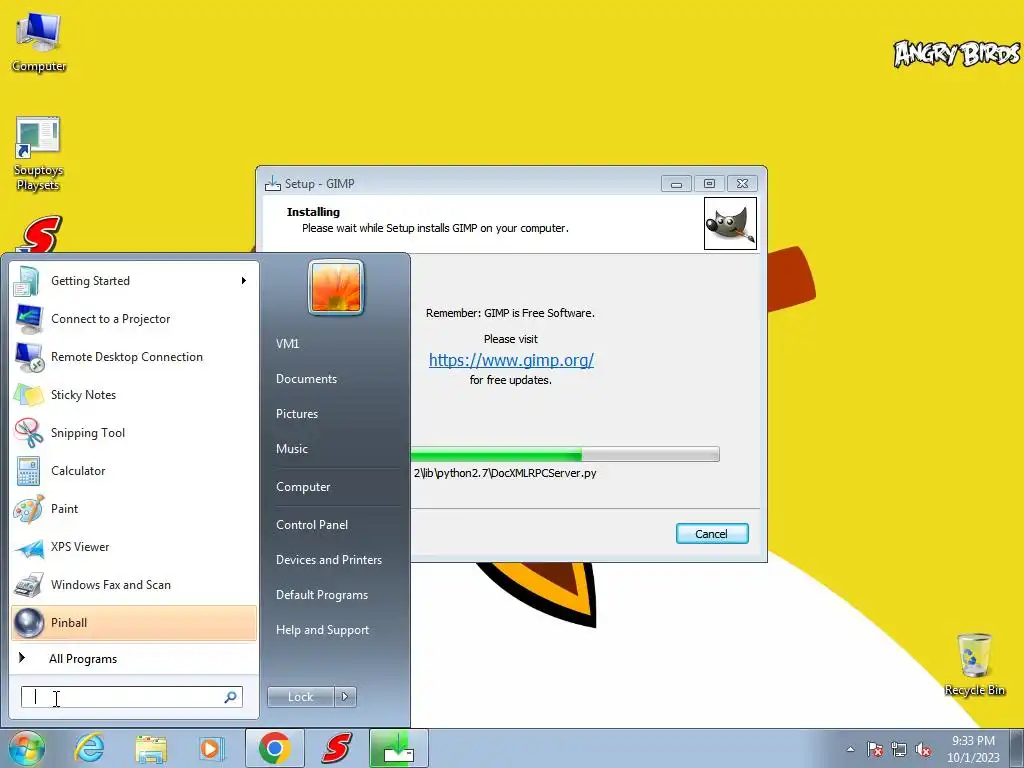Click the Action Center flag tray icon
1024x768 pixels.
pos(875,750)
